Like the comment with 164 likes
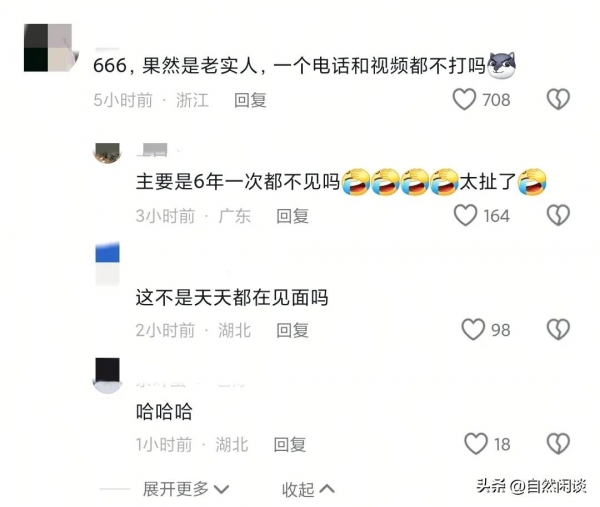The image size is (600, 507). (465, 215)
